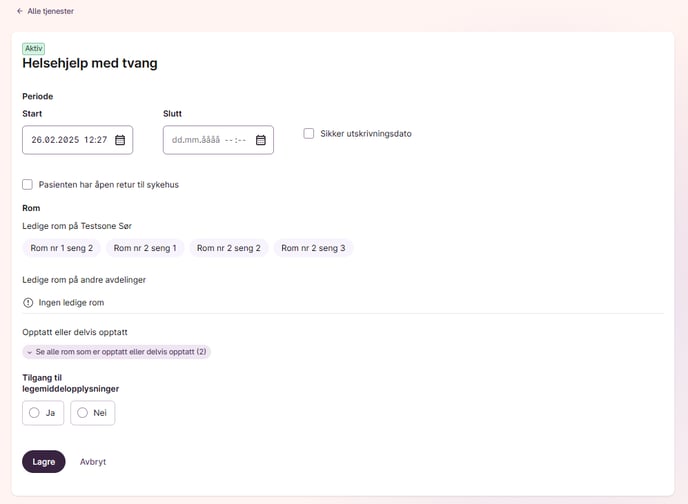
Task: Choose Rom nr 2 seng 3
Action: point(313,248)
